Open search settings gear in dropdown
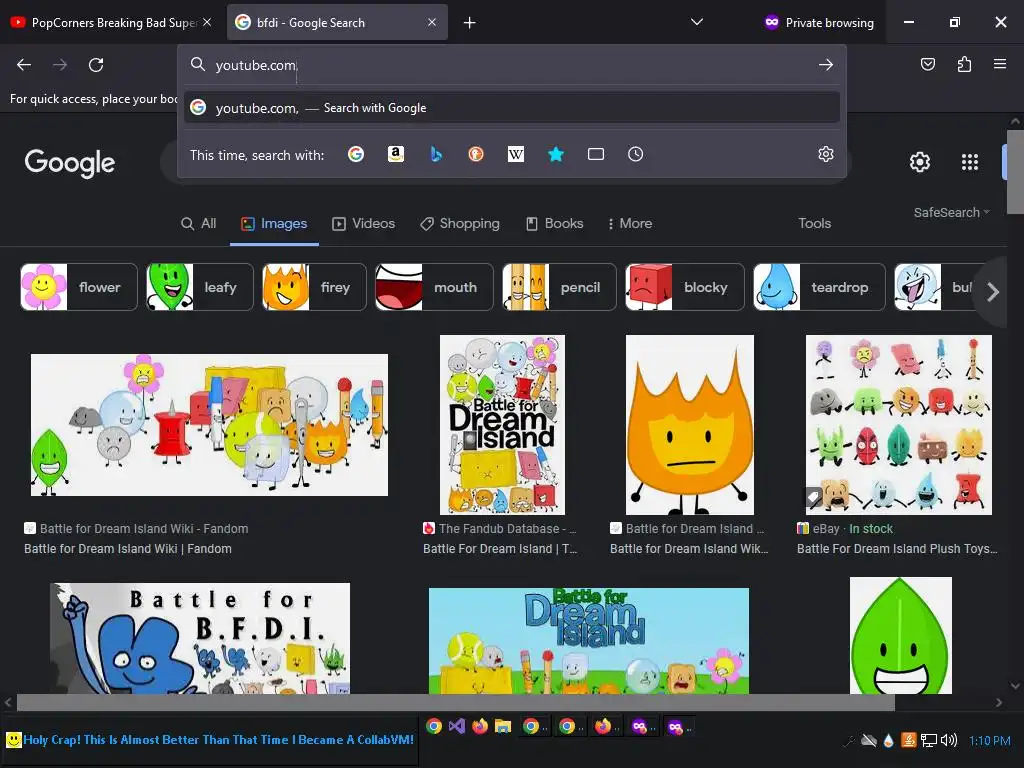The width and height of the screenshot is (1024, 768). [x=825, y=154]
